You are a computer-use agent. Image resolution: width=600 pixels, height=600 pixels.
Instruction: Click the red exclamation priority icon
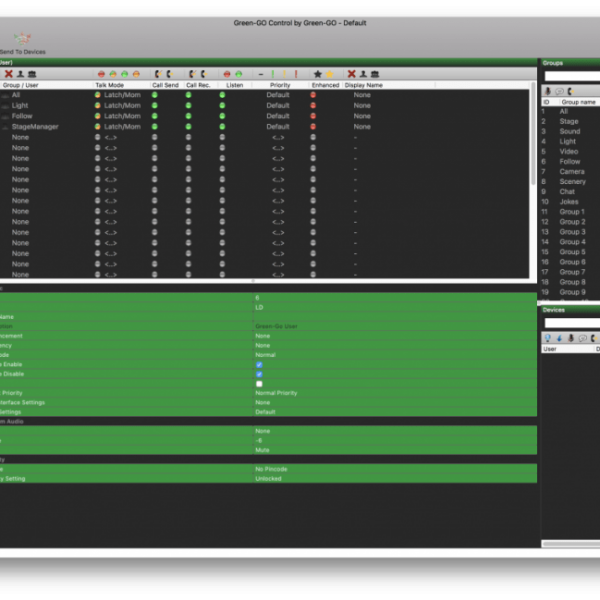(x=296, y=74)
